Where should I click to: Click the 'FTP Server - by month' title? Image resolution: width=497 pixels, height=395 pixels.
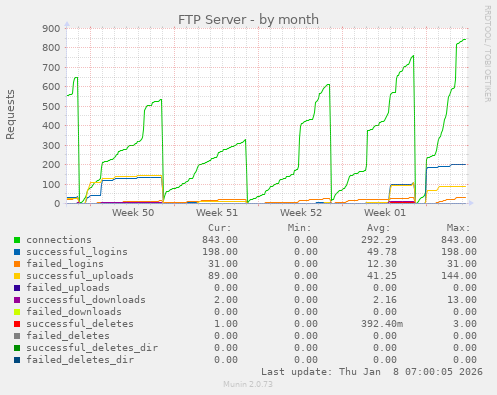248,20
